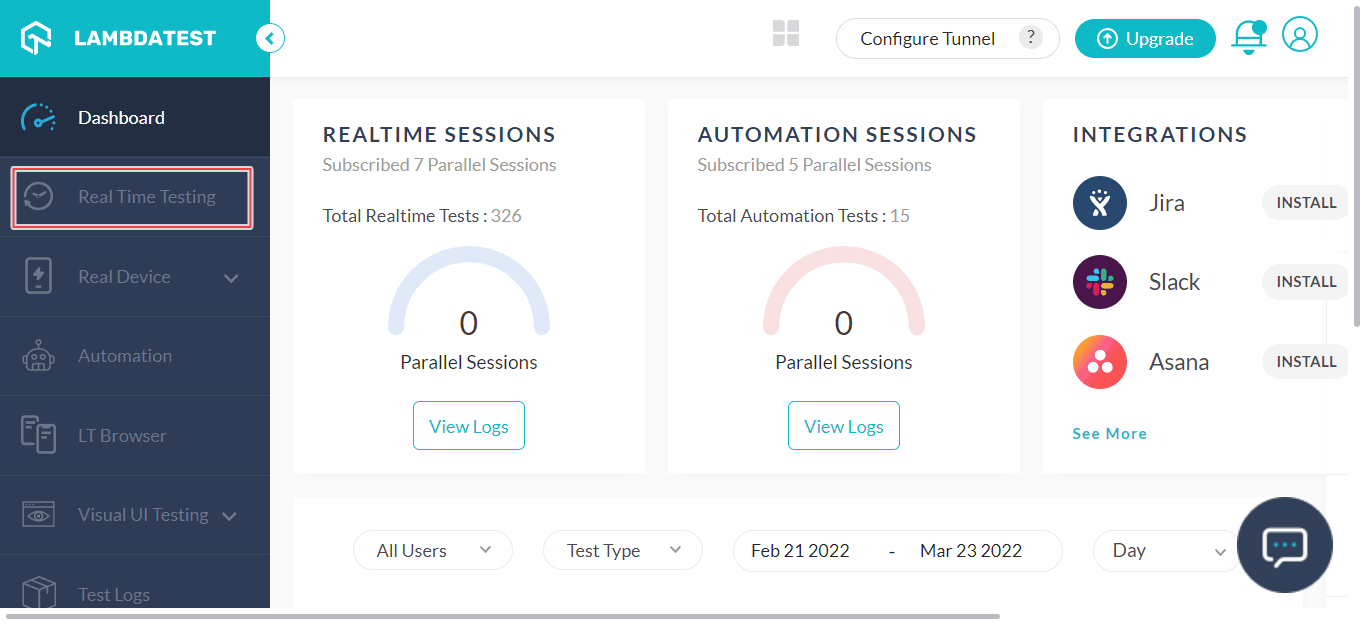Open the Day interval dropdown
Viewport: 1366px width, 625px height.
pyautogui.click(x=1168, y=550)
